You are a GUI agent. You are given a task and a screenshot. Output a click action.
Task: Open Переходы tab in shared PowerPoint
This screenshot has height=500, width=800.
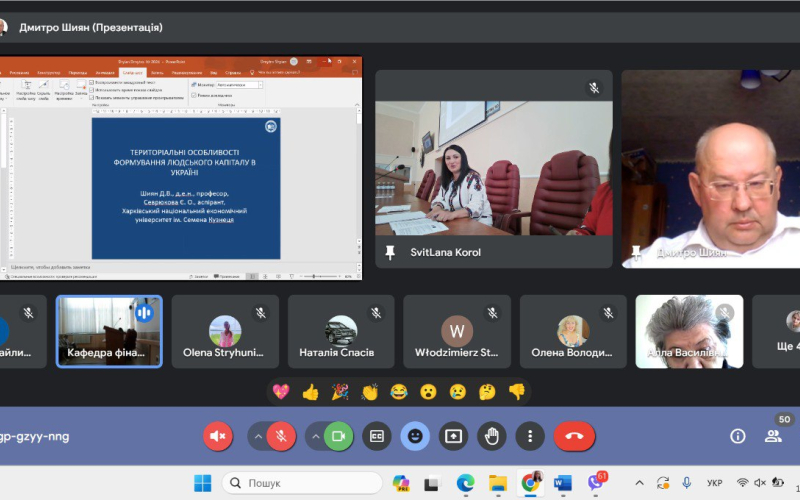coord(78,73)
